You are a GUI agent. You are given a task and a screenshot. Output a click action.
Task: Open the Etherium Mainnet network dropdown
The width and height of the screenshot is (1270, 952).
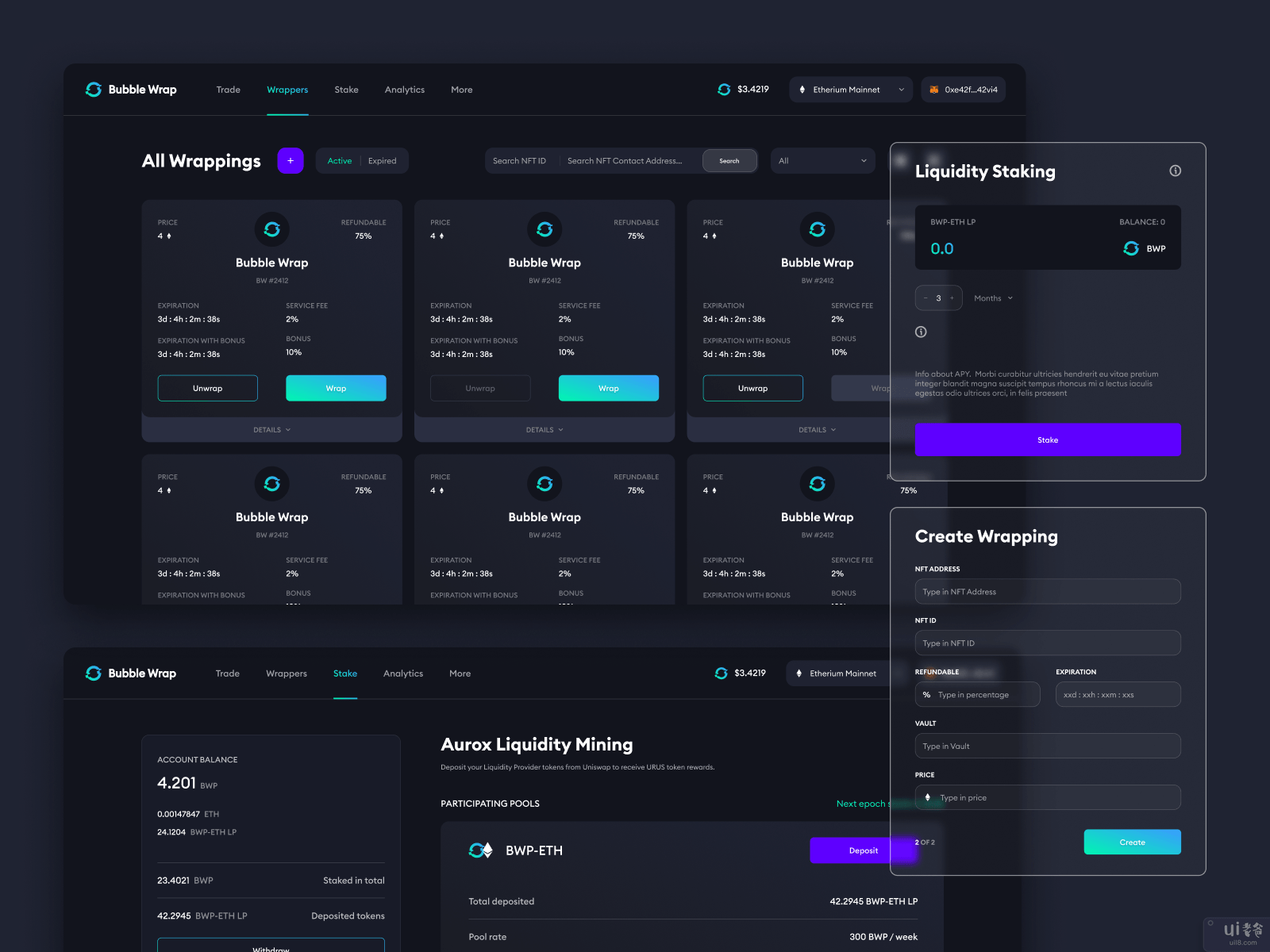(850, 90)
